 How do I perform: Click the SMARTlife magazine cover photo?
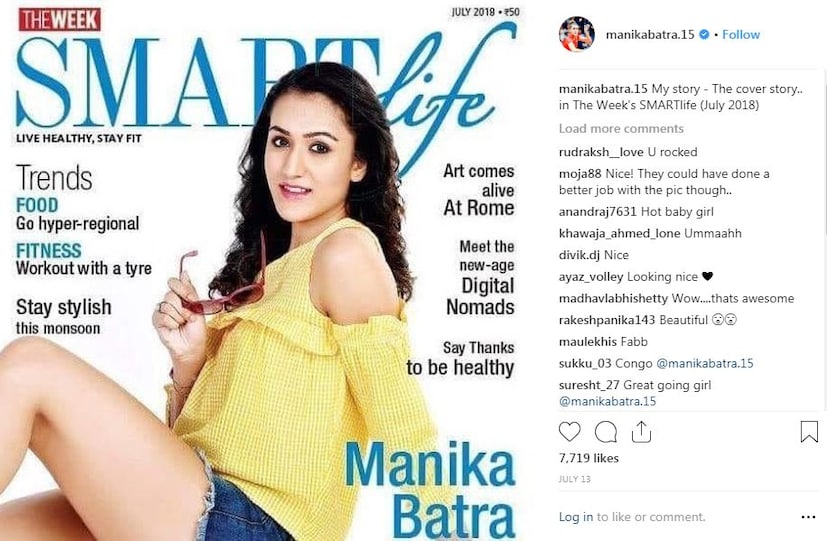tap(267, 270)
